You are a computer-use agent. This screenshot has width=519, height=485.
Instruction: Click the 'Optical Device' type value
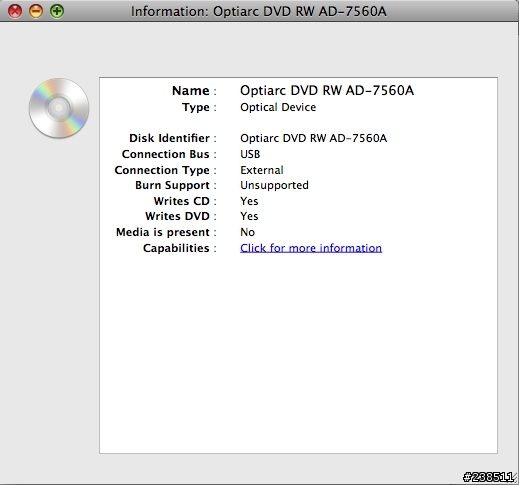pos(278,107)
